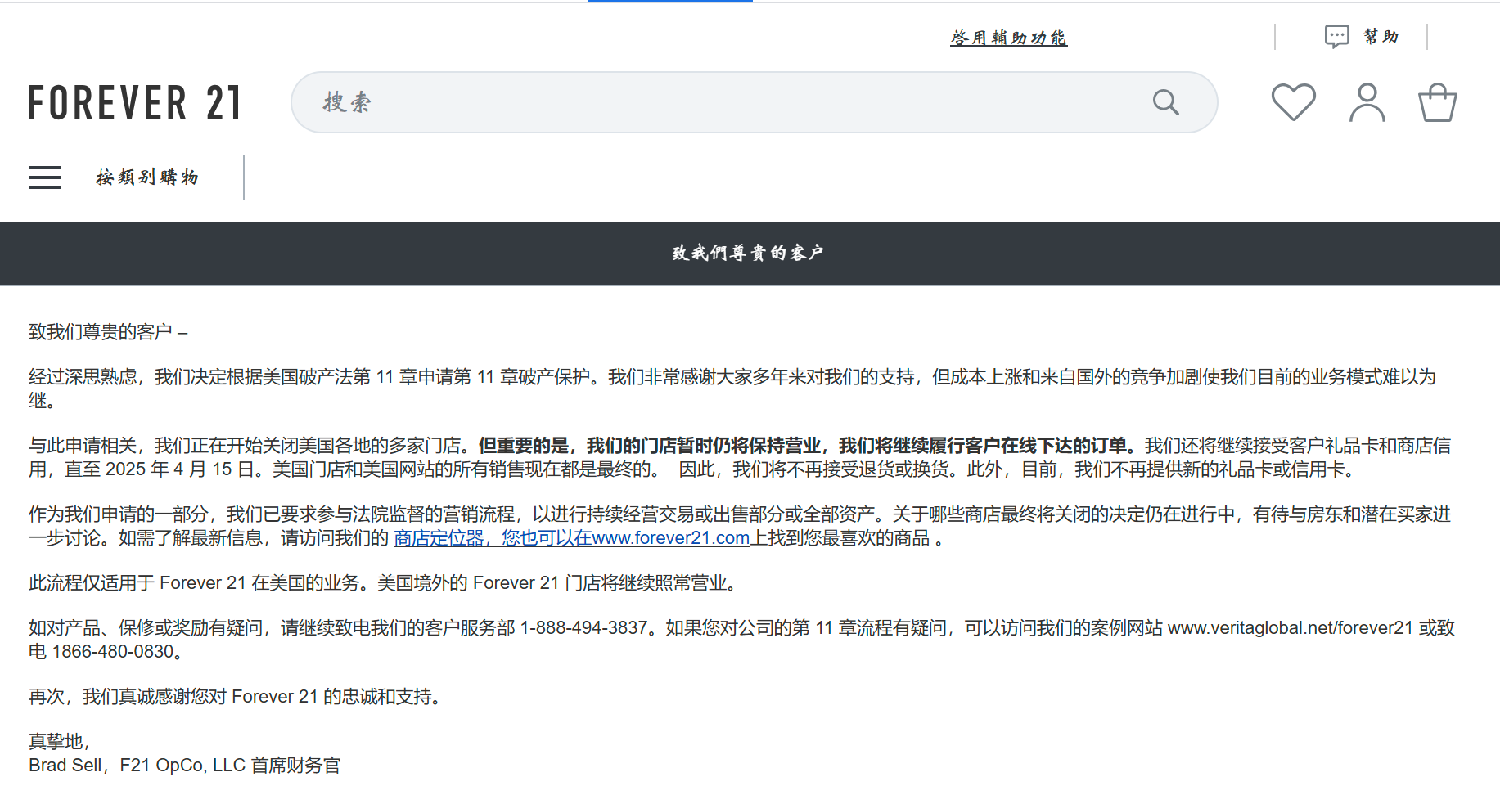Focus the 搜索 search field

click(754, 102)
